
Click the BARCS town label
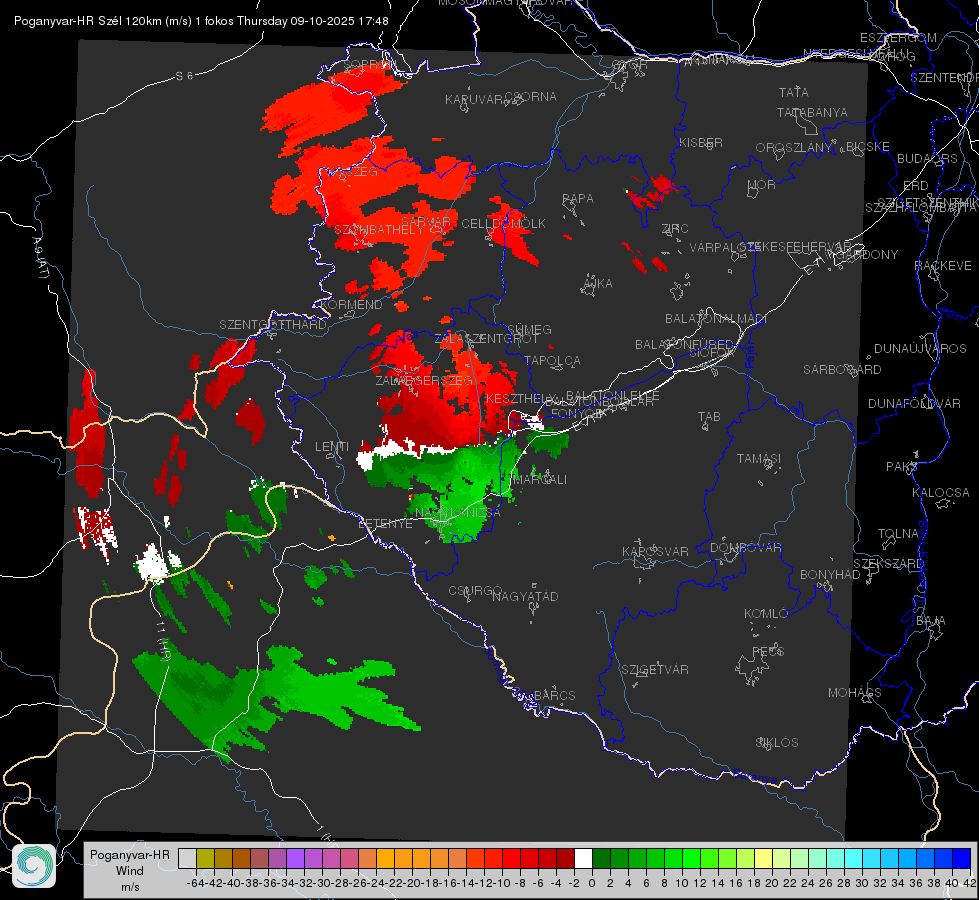coord(554,695)
